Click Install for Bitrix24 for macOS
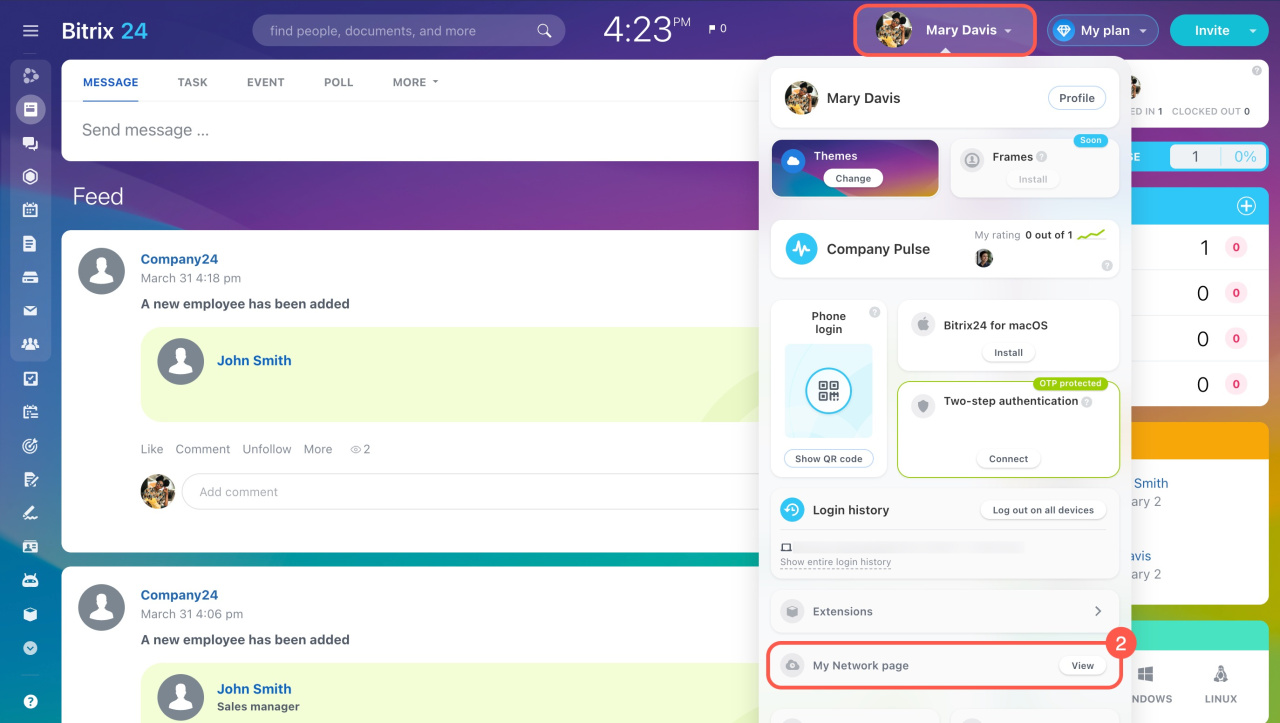 (1008, 352)
